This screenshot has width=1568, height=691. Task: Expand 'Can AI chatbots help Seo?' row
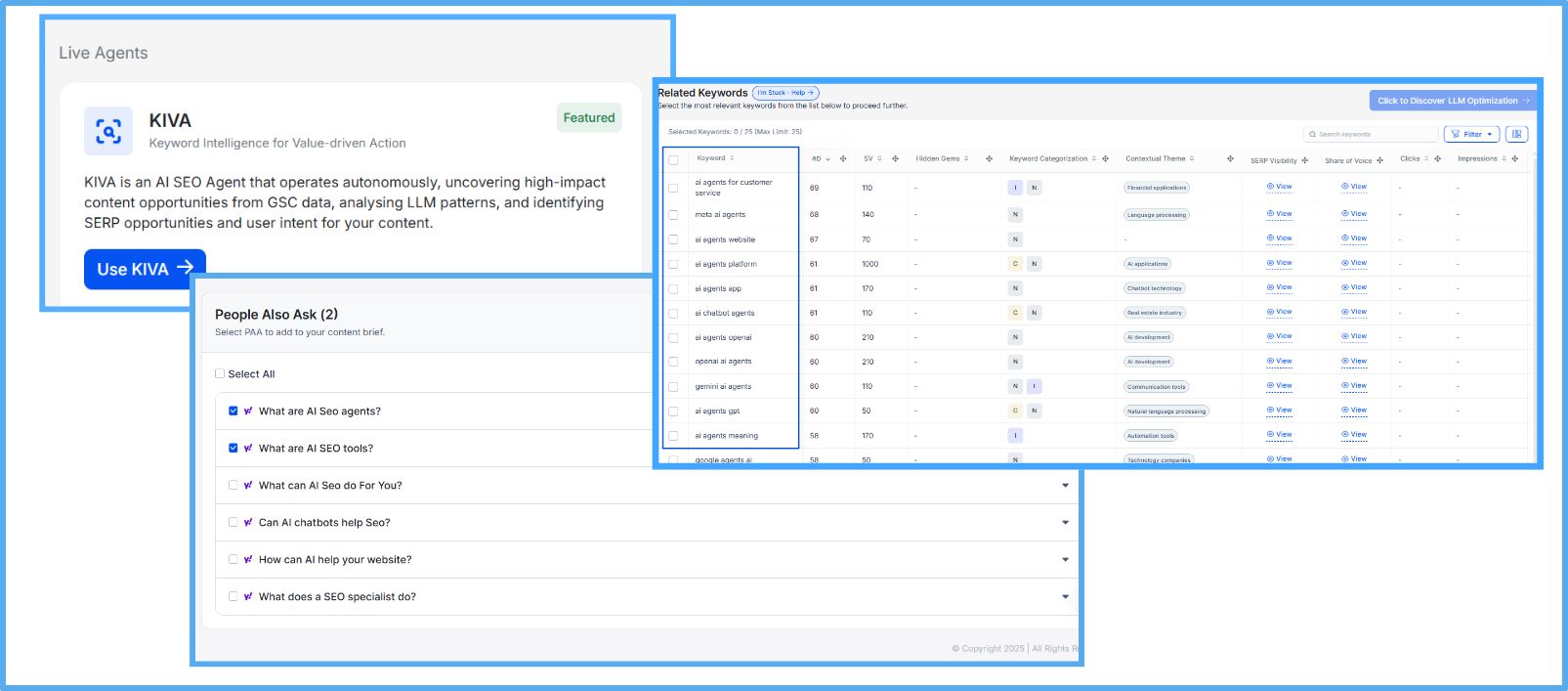tap(1066, 523)
